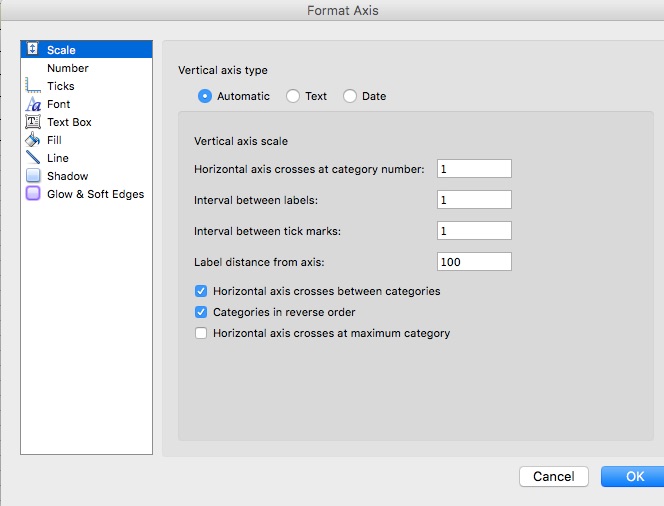Choose the Text axis type radio button
The image size is (664, 506).
293,96
